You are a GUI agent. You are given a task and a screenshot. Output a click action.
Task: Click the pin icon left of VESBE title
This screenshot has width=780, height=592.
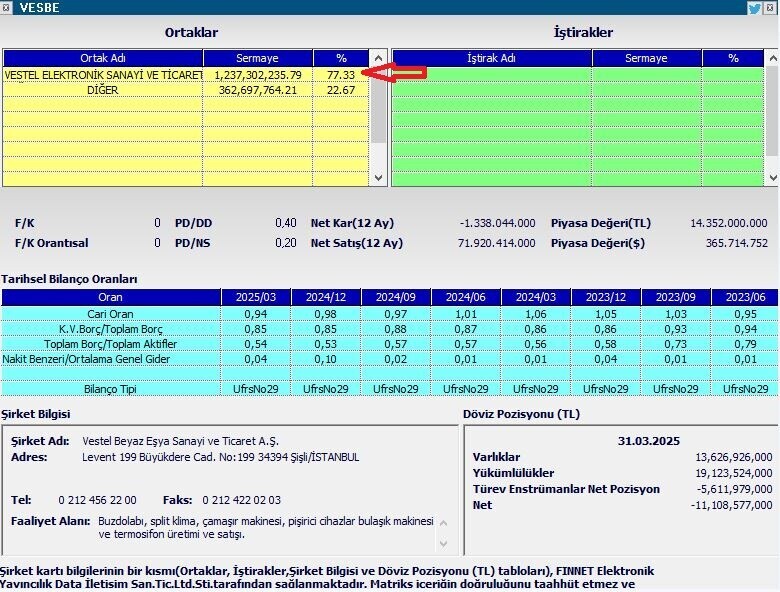click(x=5, y=7)
